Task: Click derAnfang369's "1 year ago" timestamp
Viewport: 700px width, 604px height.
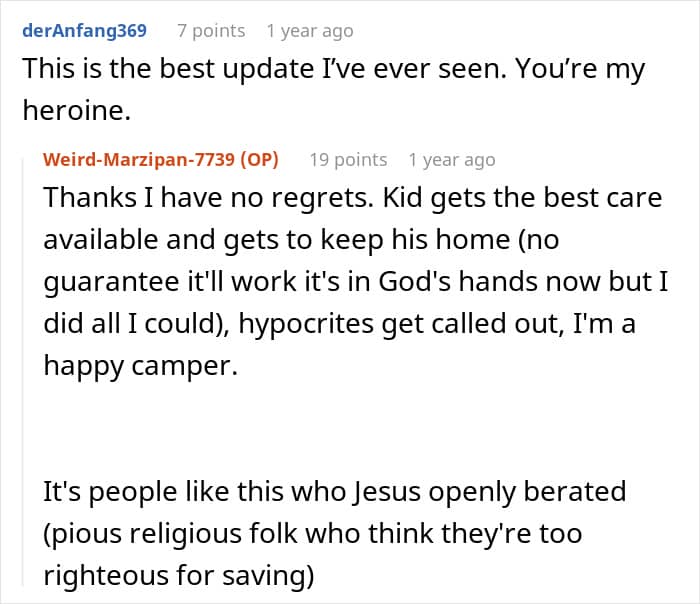Action: tap(309, 31)
